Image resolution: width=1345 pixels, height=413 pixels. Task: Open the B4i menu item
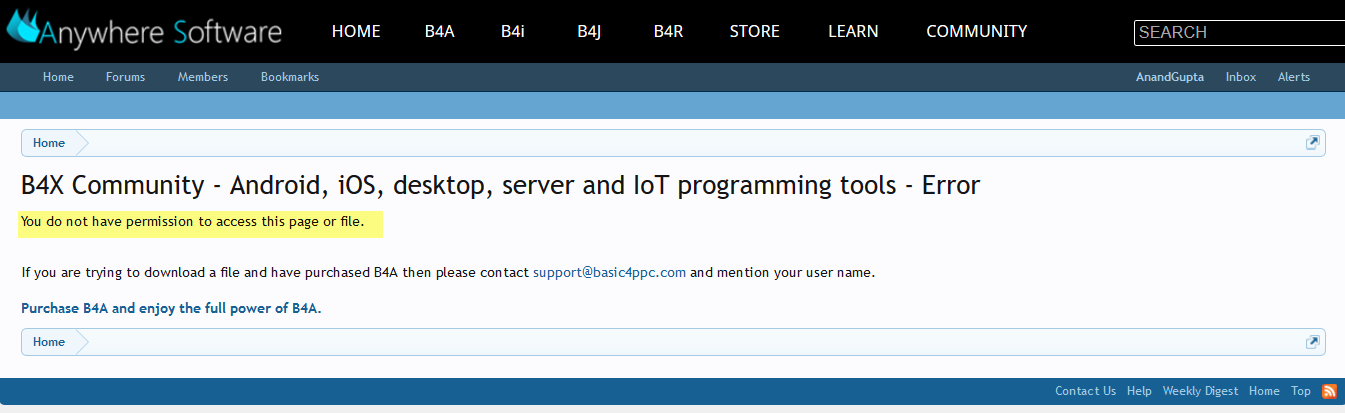[x=513, y=31]
